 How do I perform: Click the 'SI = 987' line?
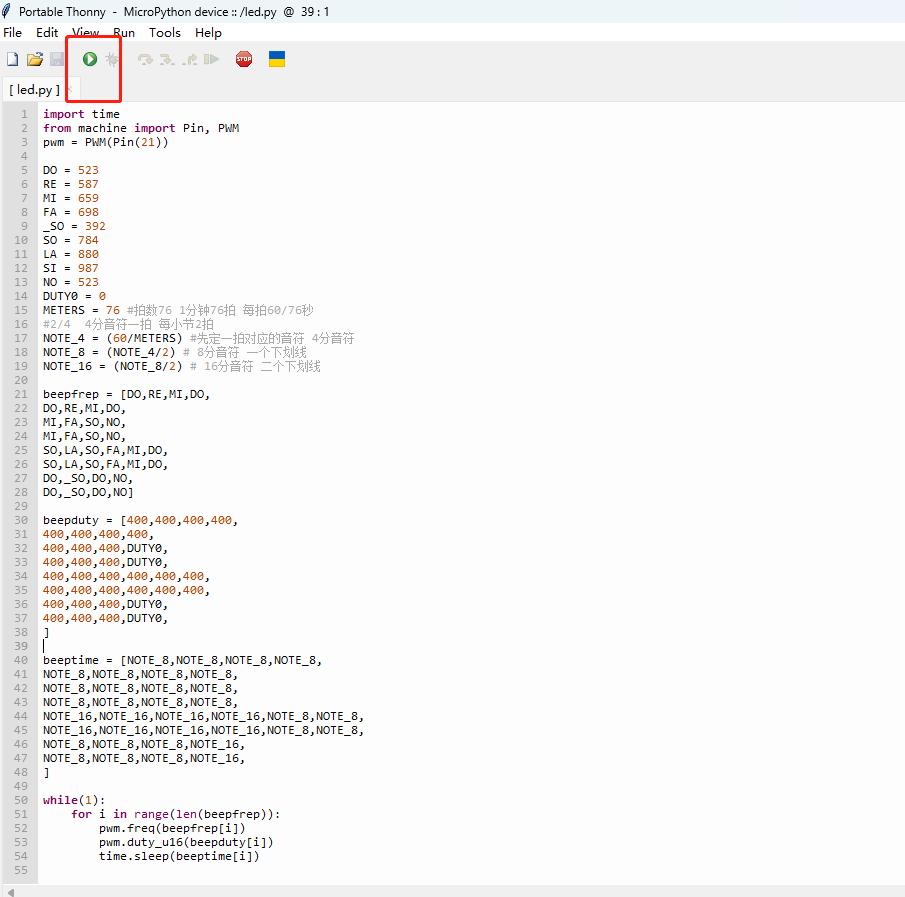(71, 268)
